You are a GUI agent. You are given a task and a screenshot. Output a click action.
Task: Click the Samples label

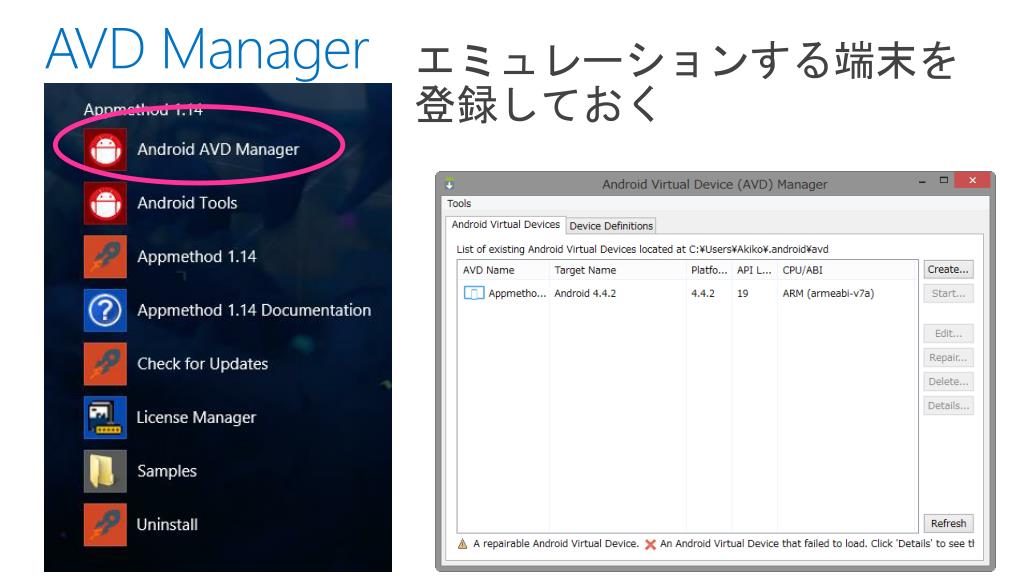[x=167, y=472]
